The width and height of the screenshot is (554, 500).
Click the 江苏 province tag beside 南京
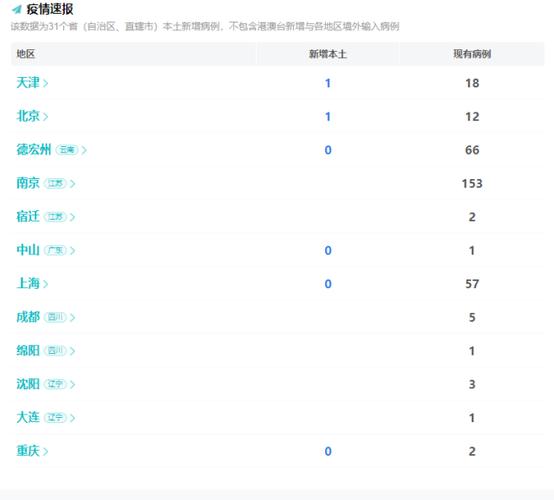(55, 183)
